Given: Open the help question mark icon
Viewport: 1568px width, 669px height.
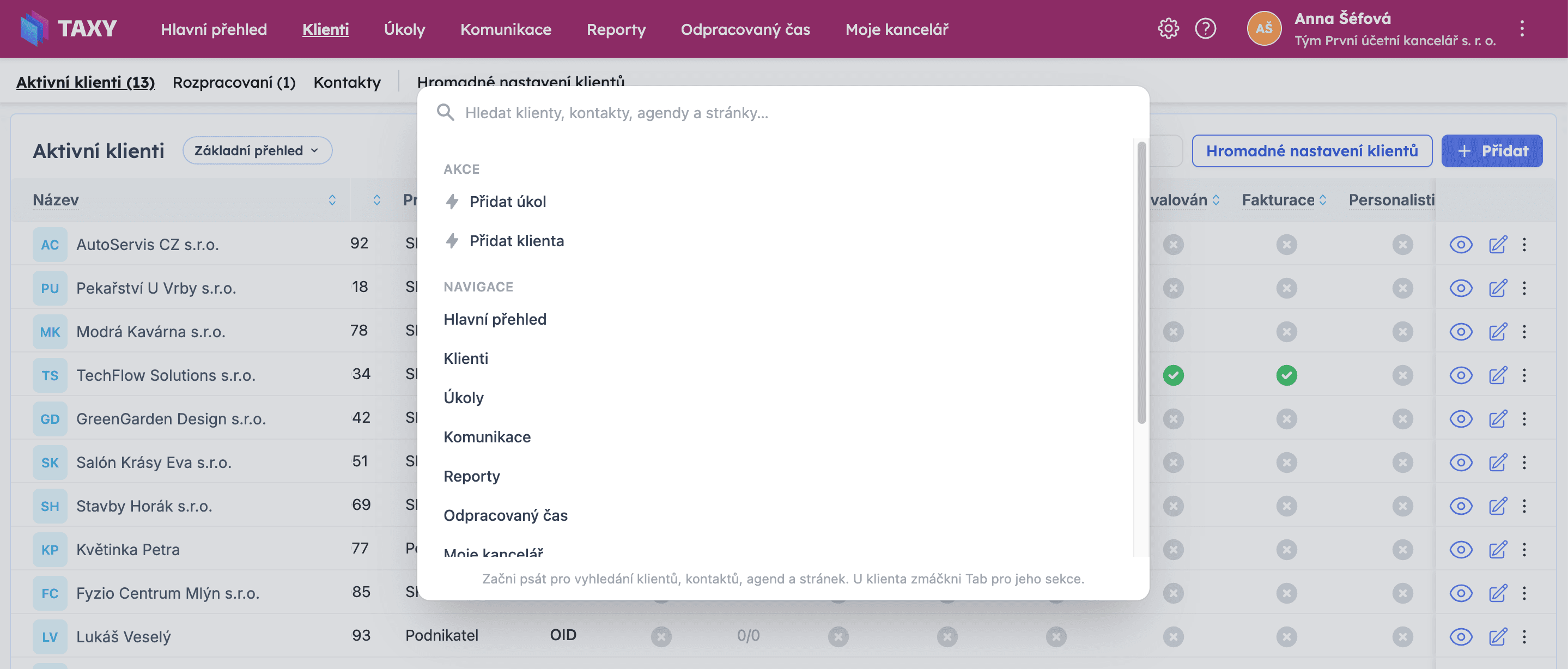Looking at the screenshot, I should click(1205, 29).
